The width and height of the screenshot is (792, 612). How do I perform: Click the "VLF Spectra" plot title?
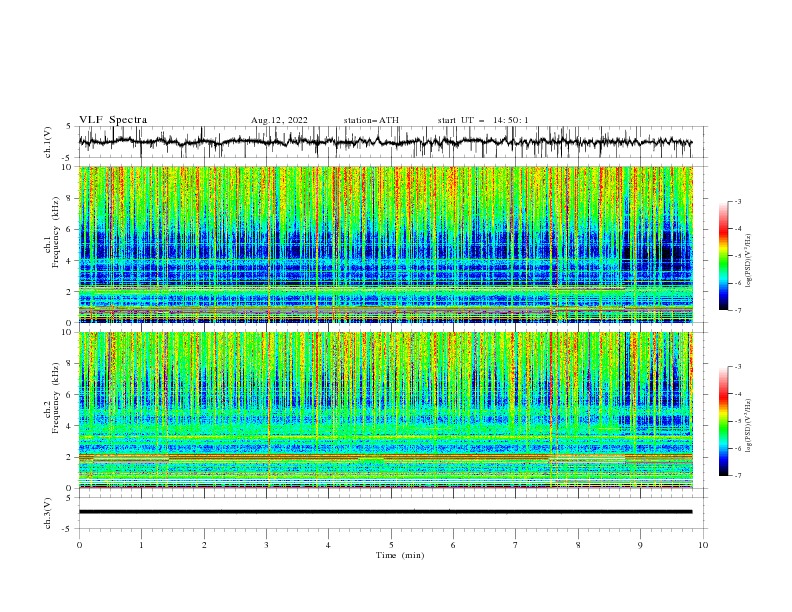point(113,120)
